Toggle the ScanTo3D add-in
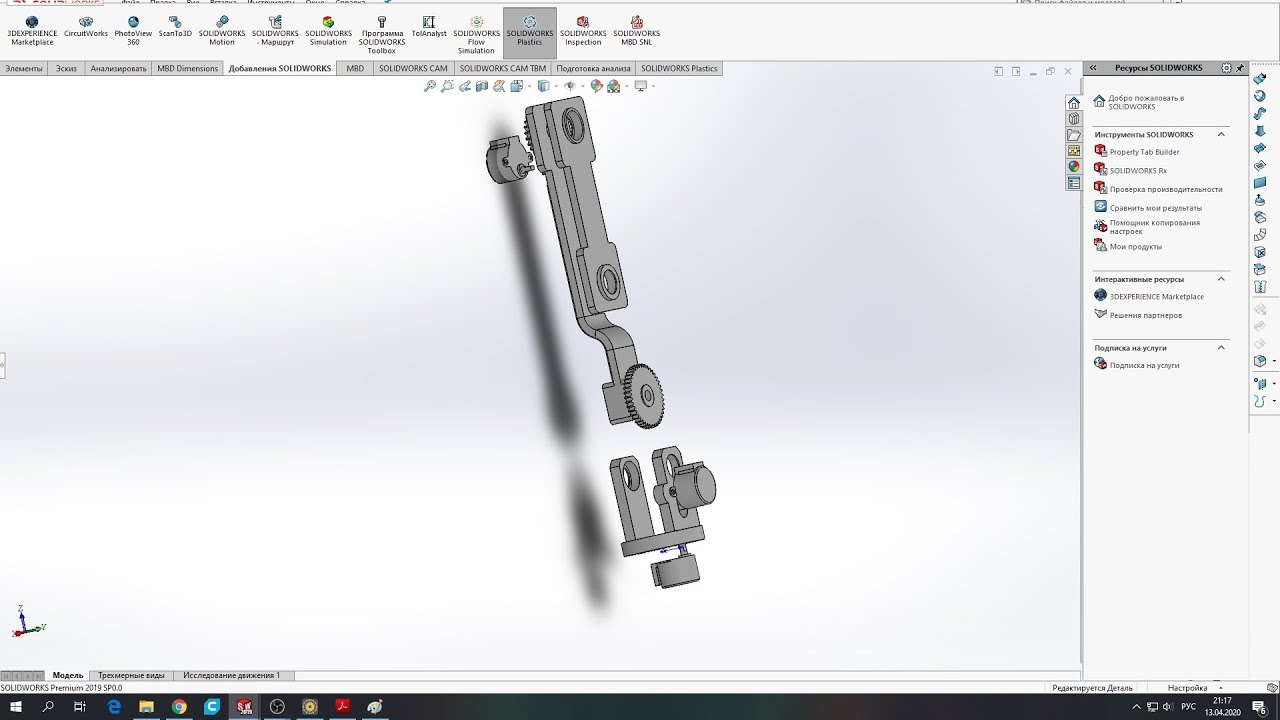This screenshot has height=720, width=1280. click(175, 27)
